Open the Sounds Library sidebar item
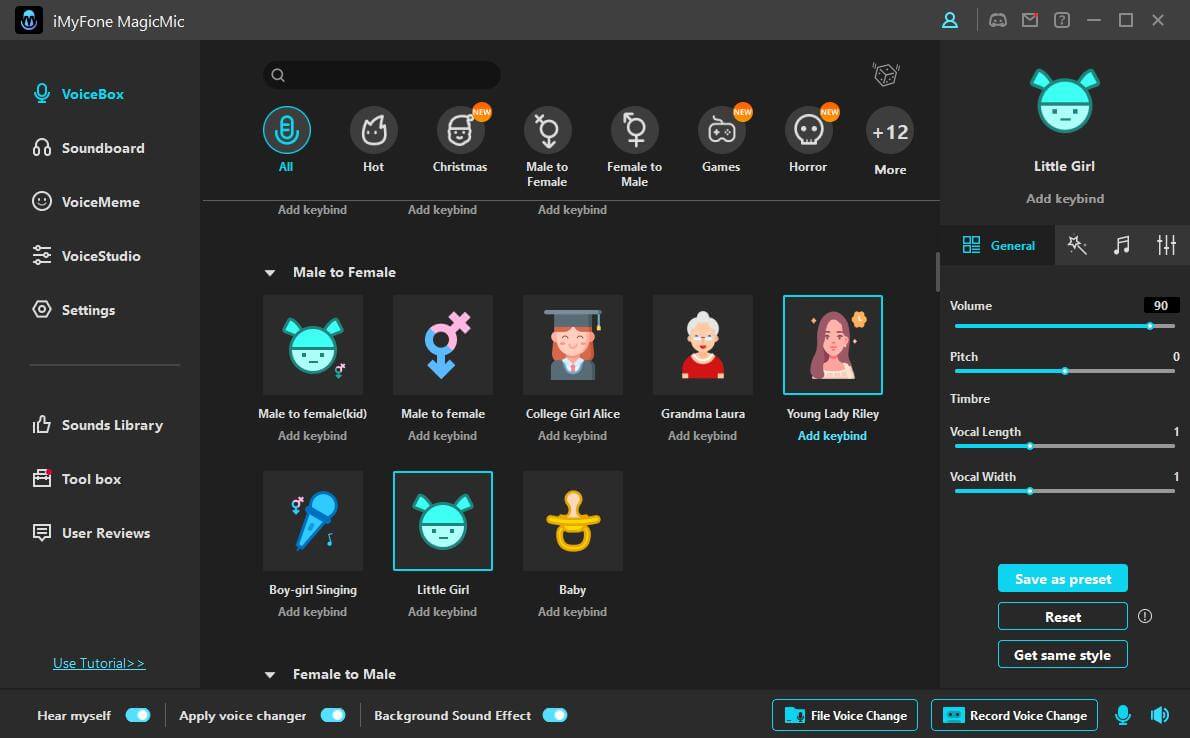 pyautogui.click(x=97, y=425)
